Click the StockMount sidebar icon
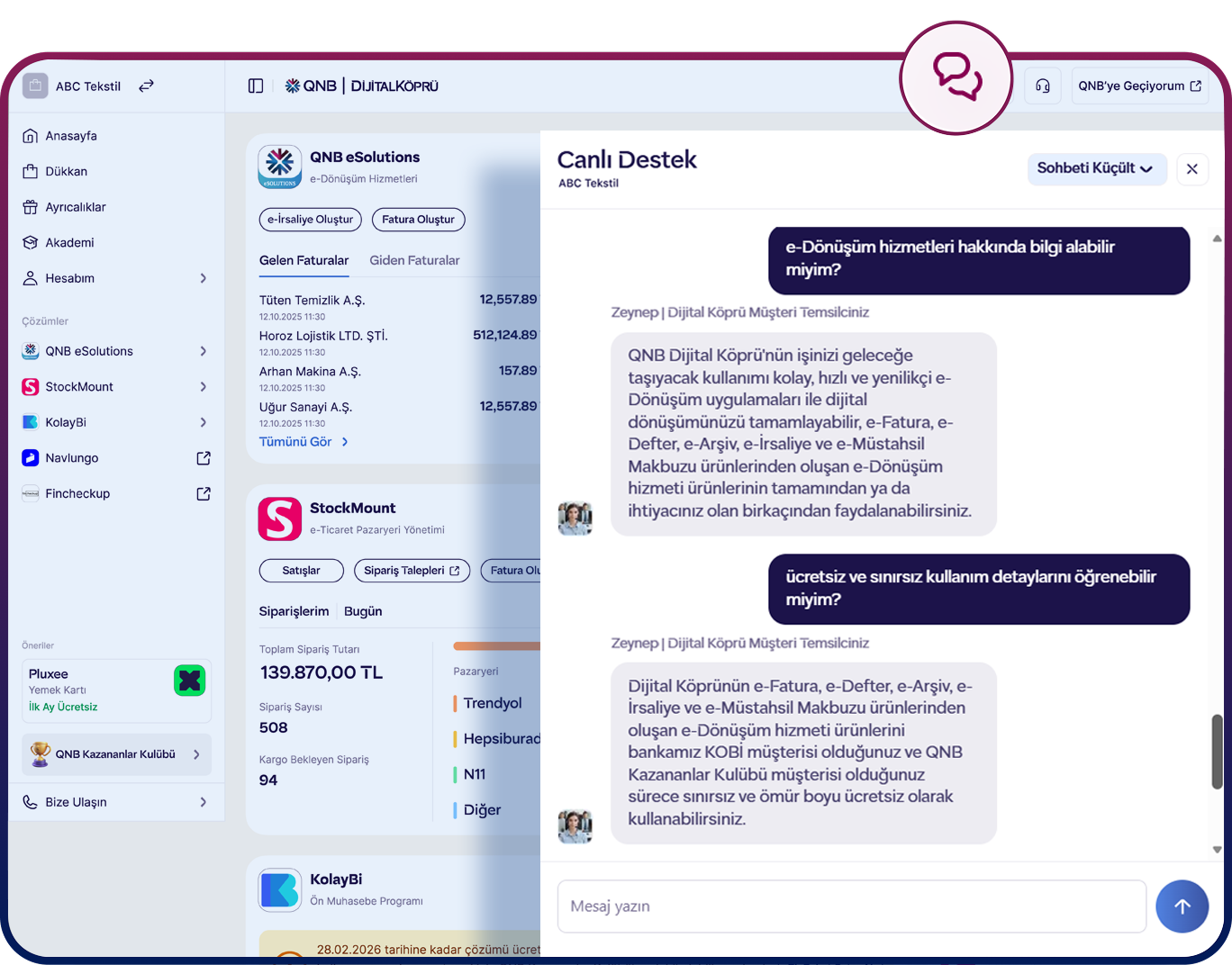The image size is (1232, 965). 30,386
